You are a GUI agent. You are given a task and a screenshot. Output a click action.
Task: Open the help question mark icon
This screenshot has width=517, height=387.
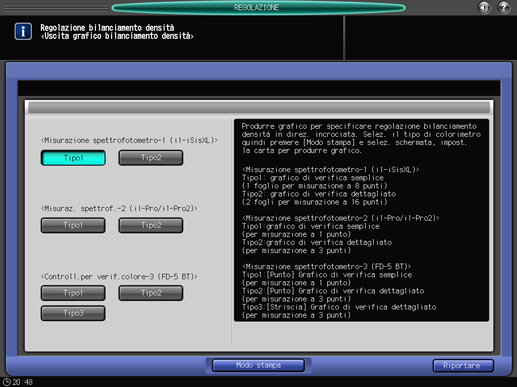504,7
